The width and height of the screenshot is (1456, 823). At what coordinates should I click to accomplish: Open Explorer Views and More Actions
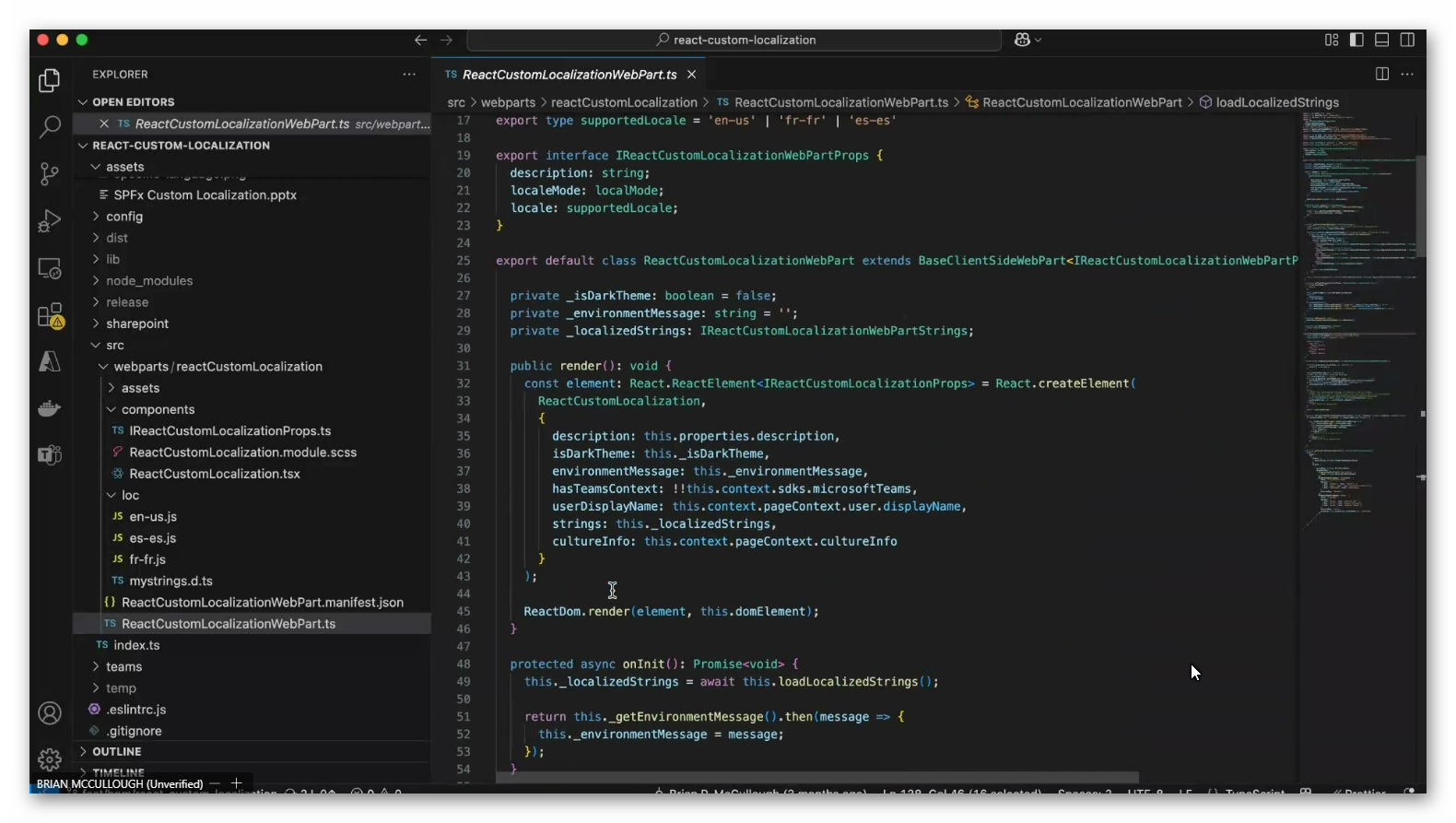pos(409,74)
